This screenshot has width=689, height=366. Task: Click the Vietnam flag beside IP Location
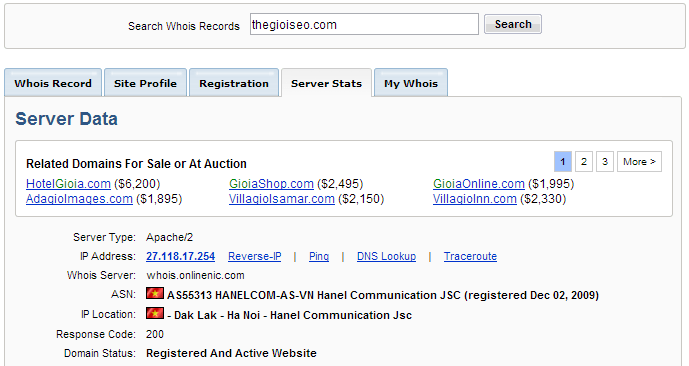coord(155,313)
